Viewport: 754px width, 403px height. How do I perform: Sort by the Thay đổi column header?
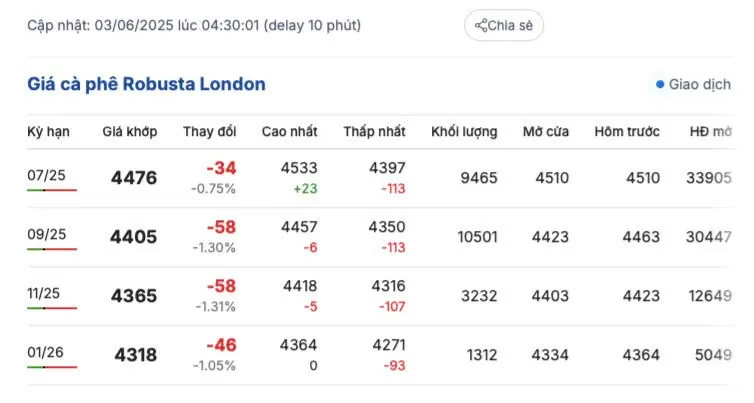[209, 132]
